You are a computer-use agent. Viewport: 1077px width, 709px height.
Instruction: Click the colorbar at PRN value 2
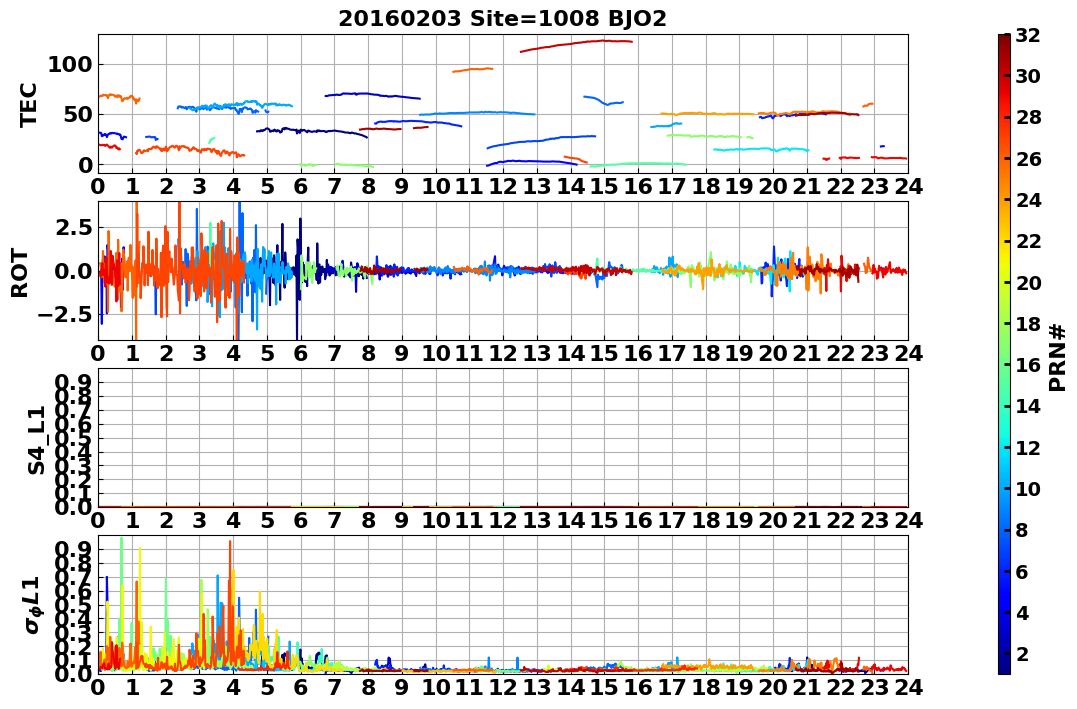tap(1004, 654)
